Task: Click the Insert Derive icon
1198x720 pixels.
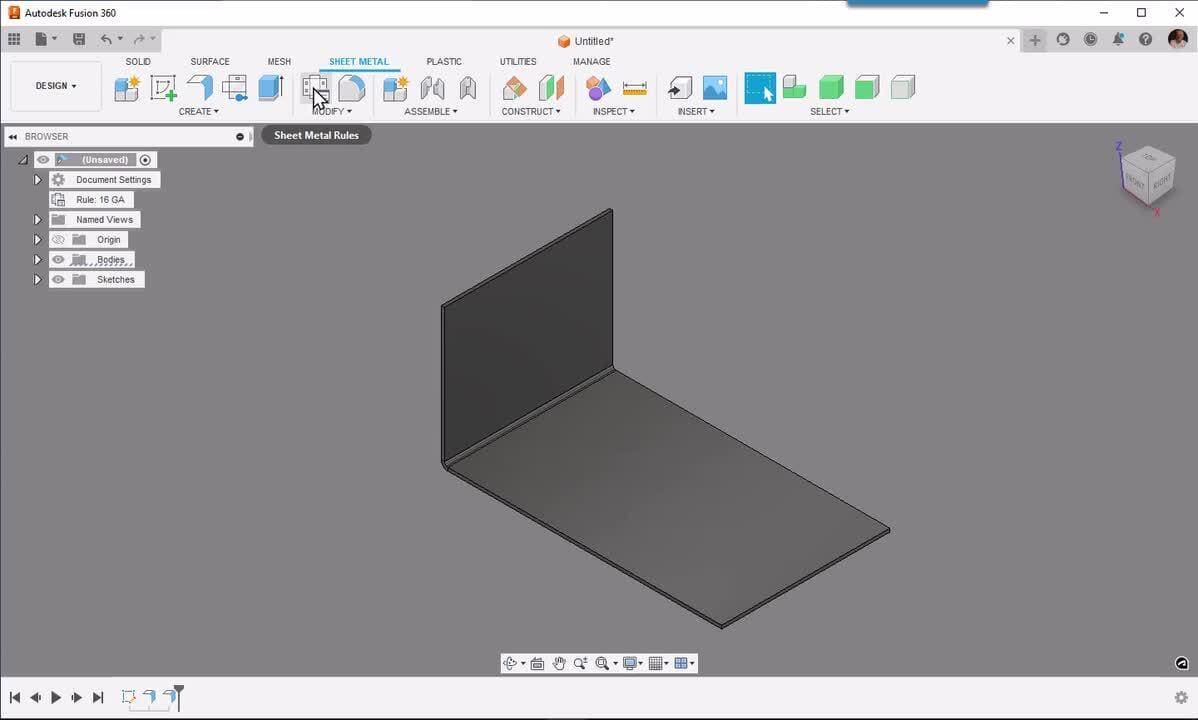Action: (x=679, y=88)
